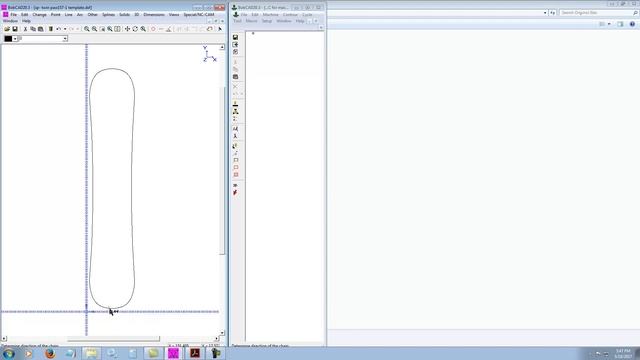The height and width of the screenshot is (360, 640).
Task: Open Firefox from the taskbar
Action: coord(50,353)
